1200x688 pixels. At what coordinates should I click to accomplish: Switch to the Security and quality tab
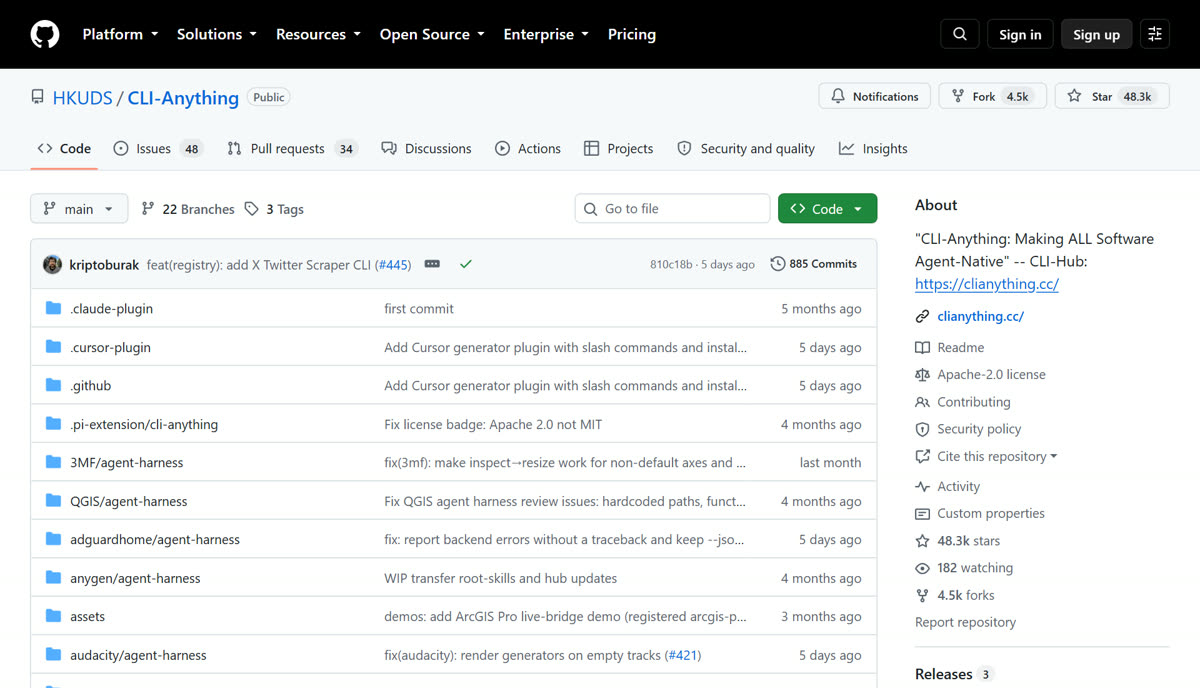746,148
